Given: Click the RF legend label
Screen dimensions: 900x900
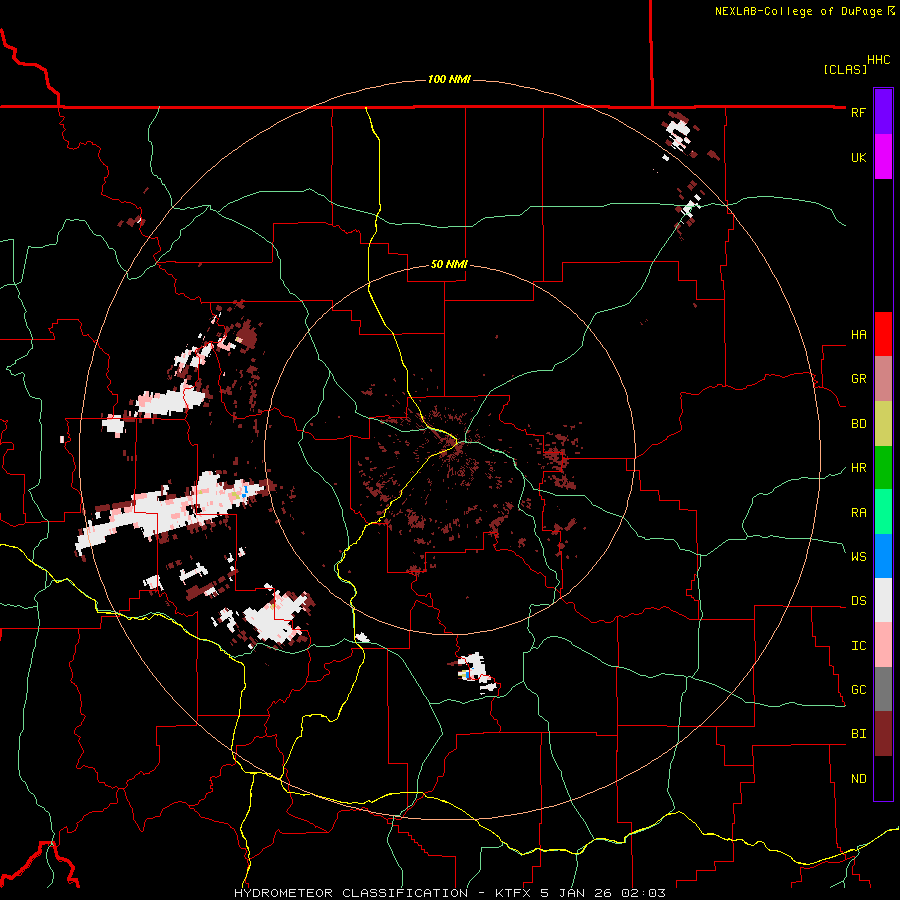Looking at the screenshot, I should [x=858, y=112].
